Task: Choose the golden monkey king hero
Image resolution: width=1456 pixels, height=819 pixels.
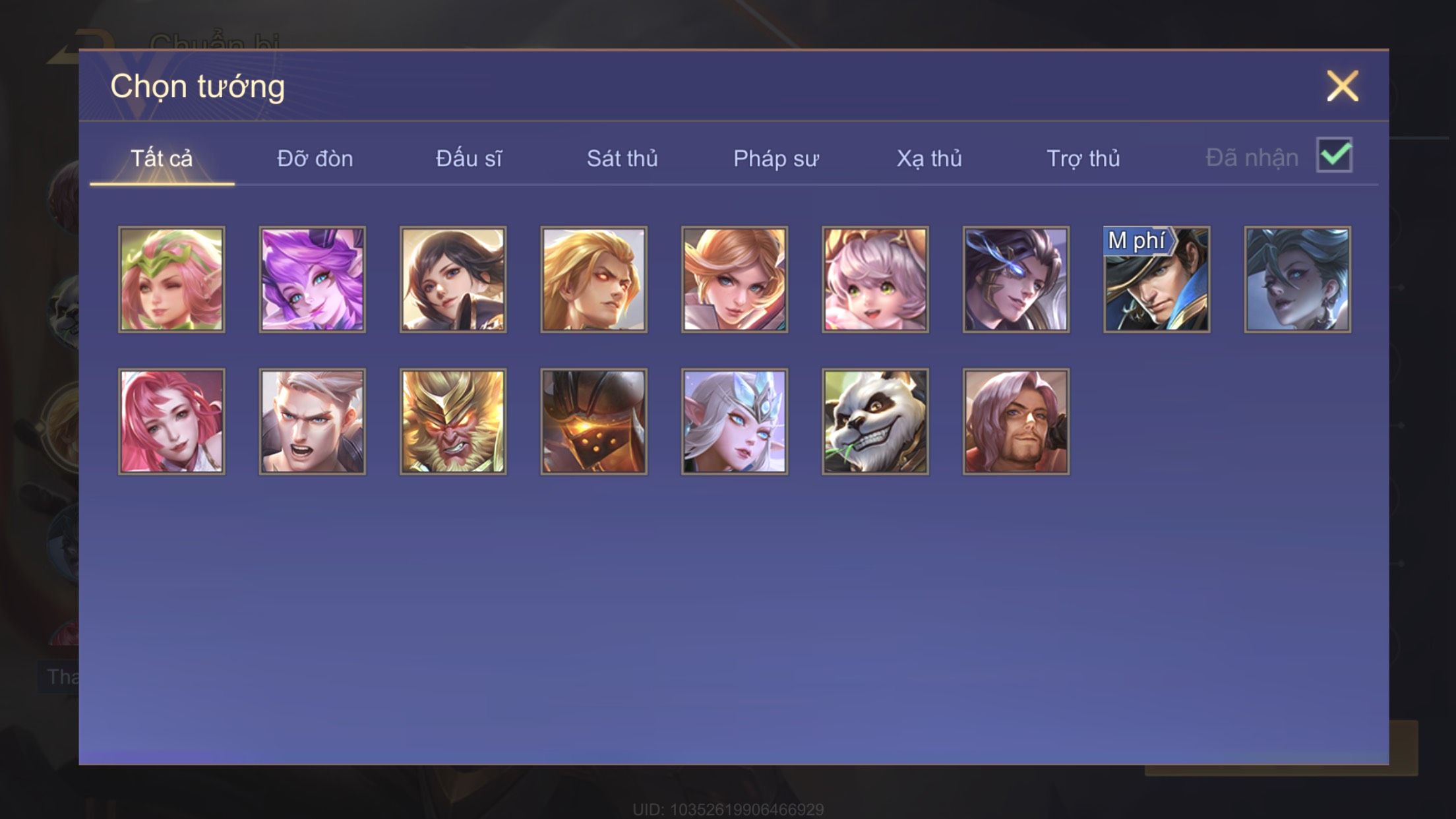Action: click(x=453, y=421)
